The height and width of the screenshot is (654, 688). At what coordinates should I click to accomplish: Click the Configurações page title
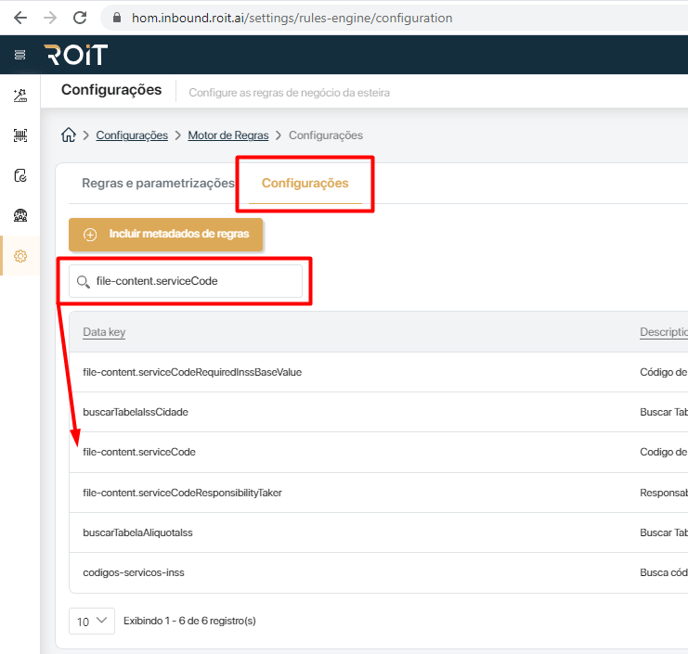pos(111,89)
